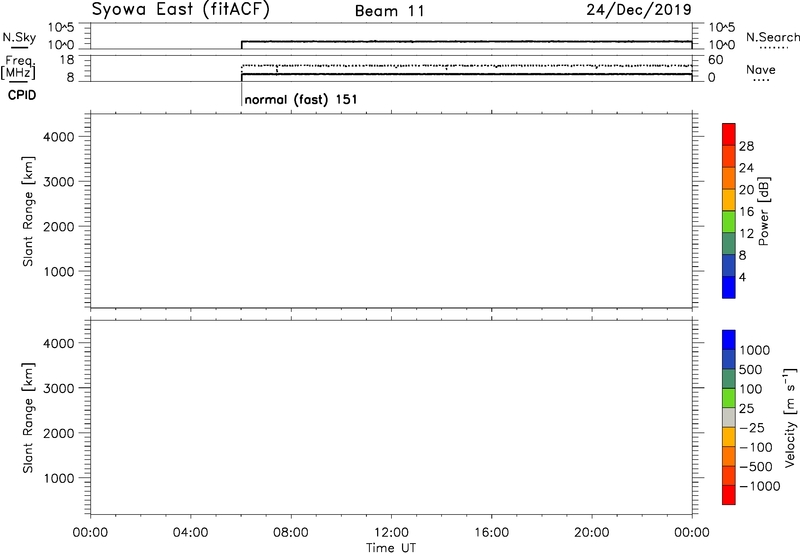800x554 pixels.
Task: Click the '1000' Velocity colorbar value
Action: pyautogui.click(x=755, y=350)
